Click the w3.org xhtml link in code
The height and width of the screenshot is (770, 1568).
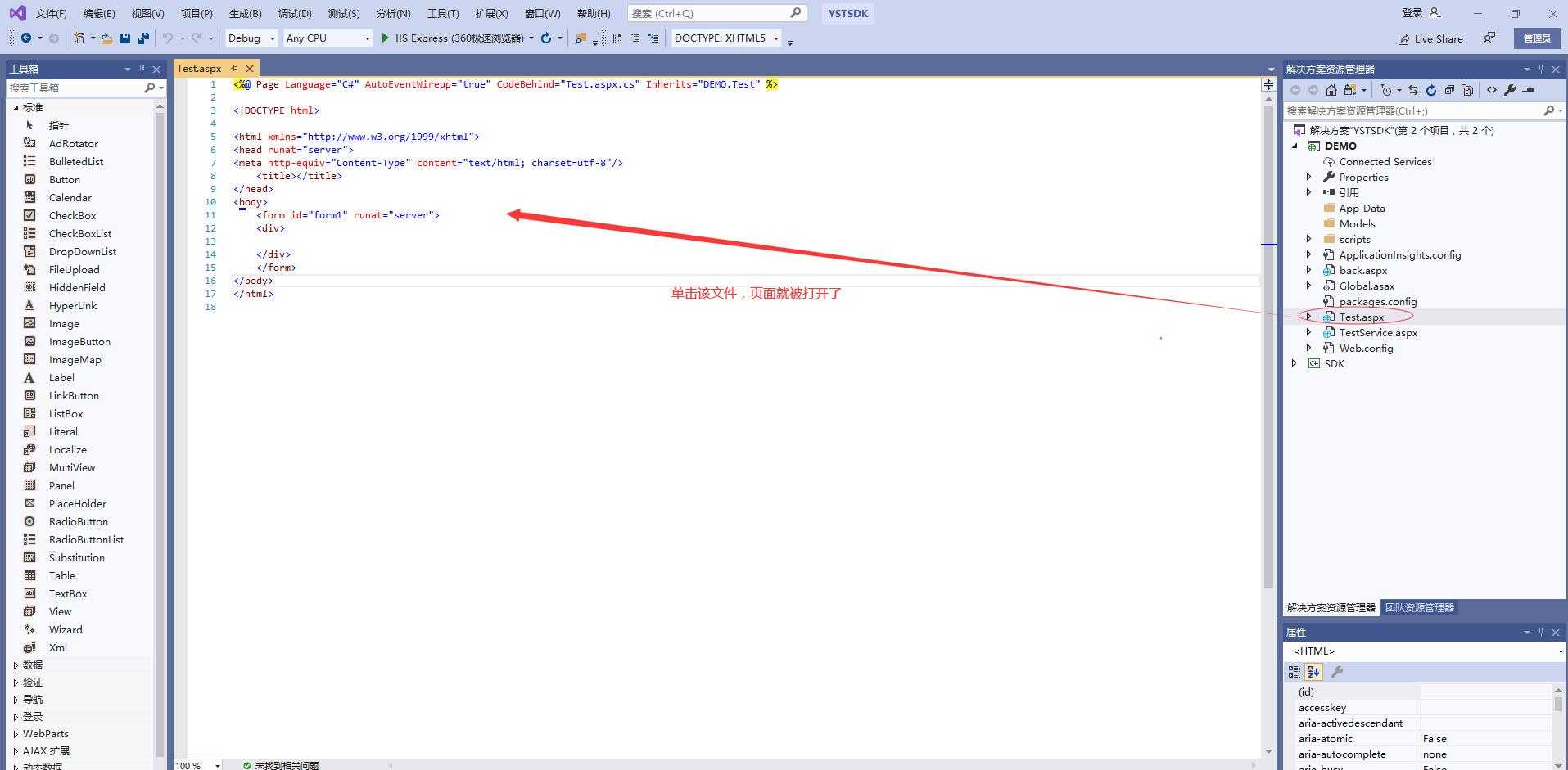point(387,137)
